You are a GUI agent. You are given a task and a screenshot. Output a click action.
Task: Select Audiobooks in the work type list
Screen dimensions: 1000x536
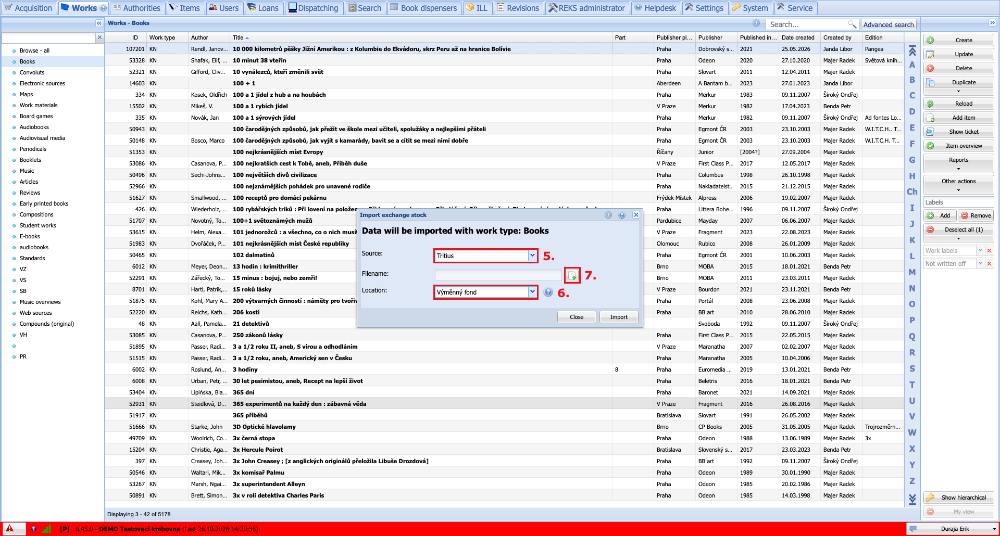tap(34, 127)
